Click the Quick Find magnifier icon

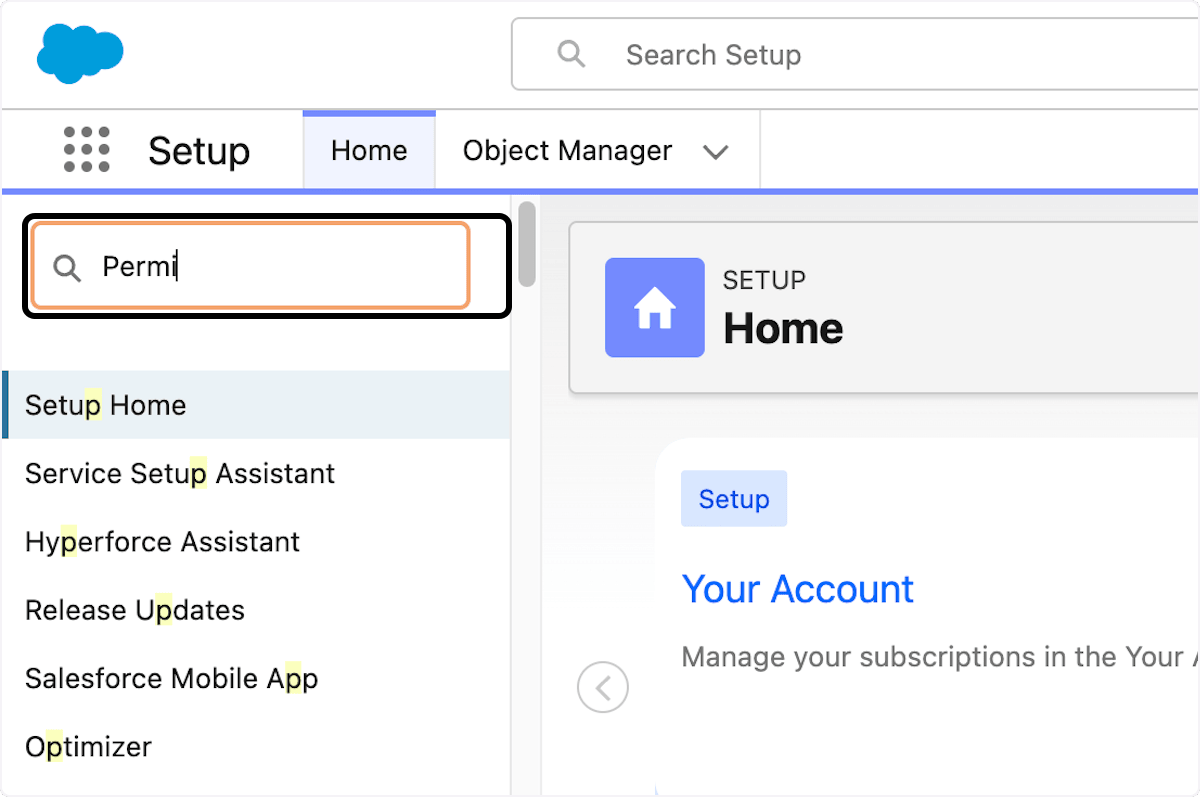tap(67, 267)
